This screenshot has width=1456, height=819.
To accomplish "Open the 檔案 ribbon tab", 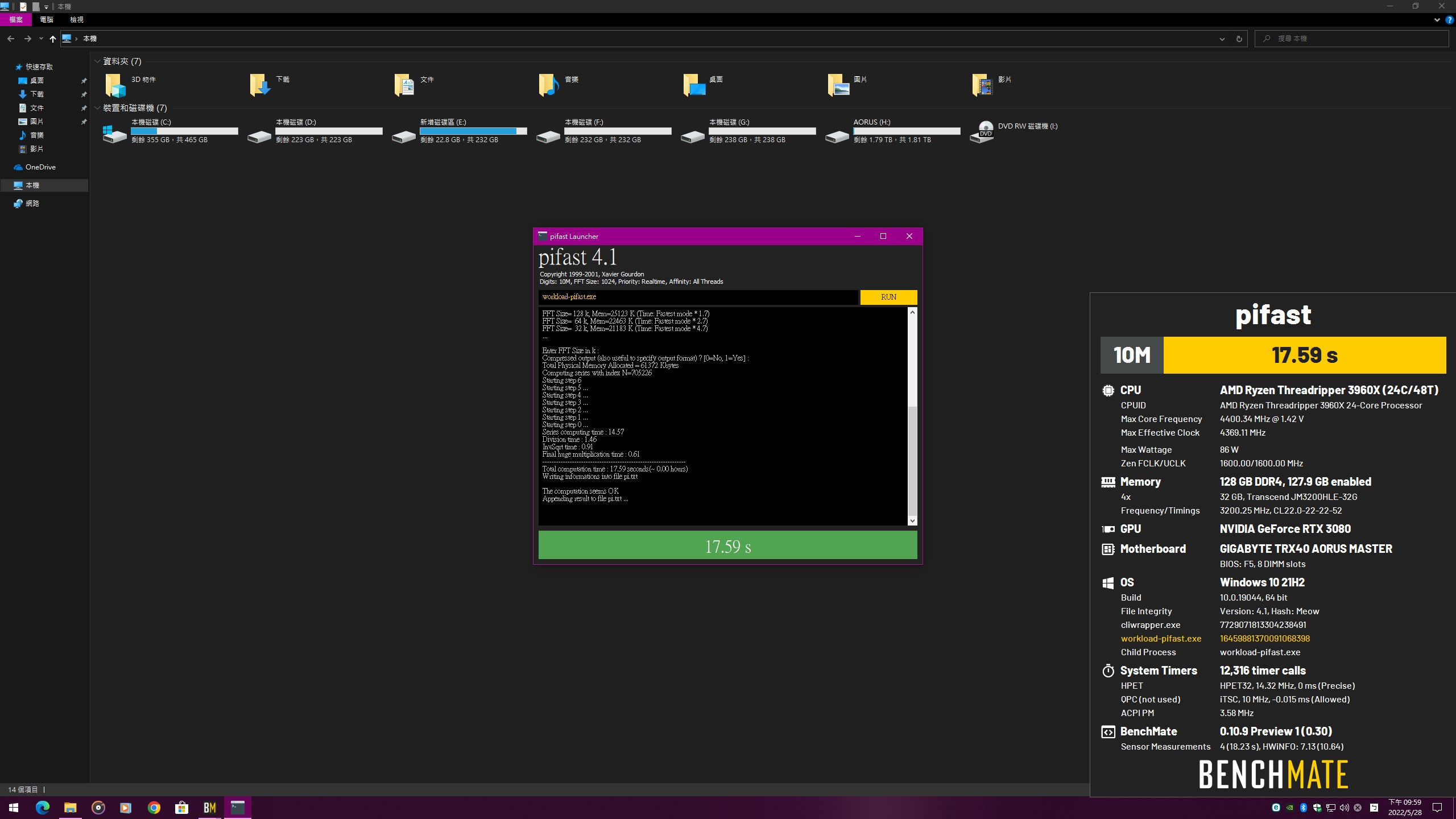I will [x=16, y=20].
